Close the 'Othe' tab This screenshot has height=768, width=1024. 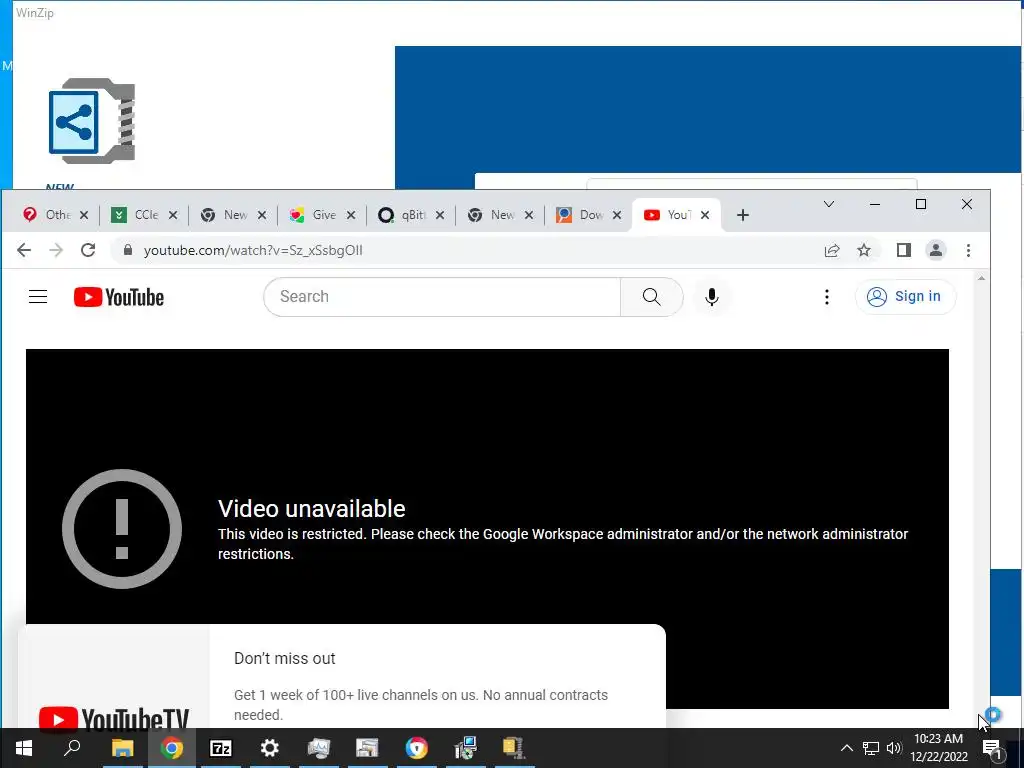84,215
